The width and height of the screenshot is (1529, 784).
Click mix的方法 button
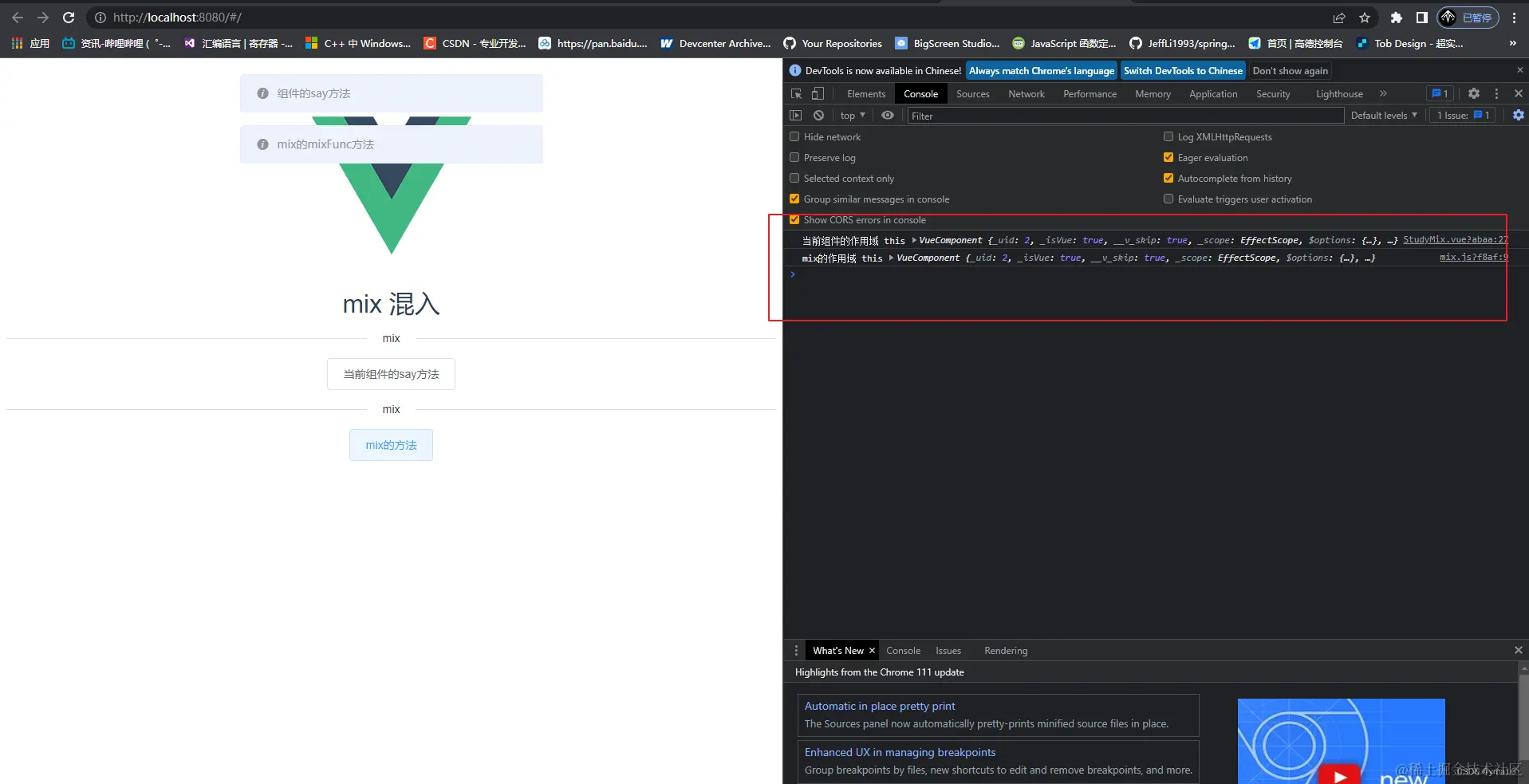391,445
